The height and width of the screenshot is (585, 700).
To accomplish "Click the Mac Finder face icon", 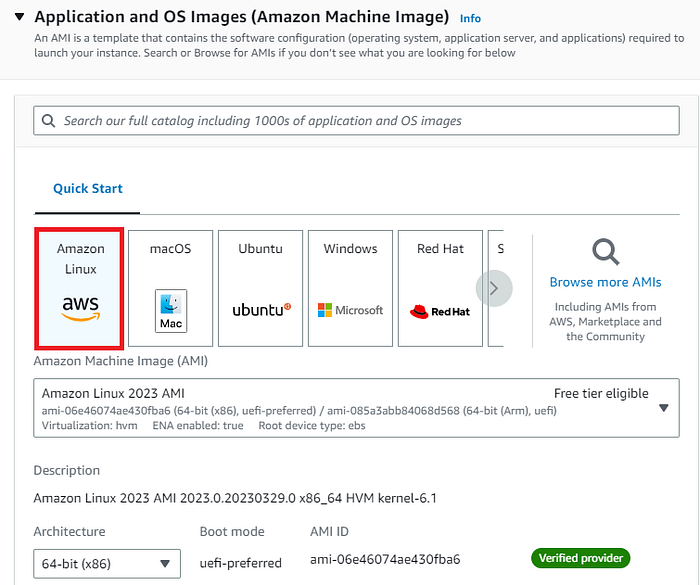I will point(171,311).
